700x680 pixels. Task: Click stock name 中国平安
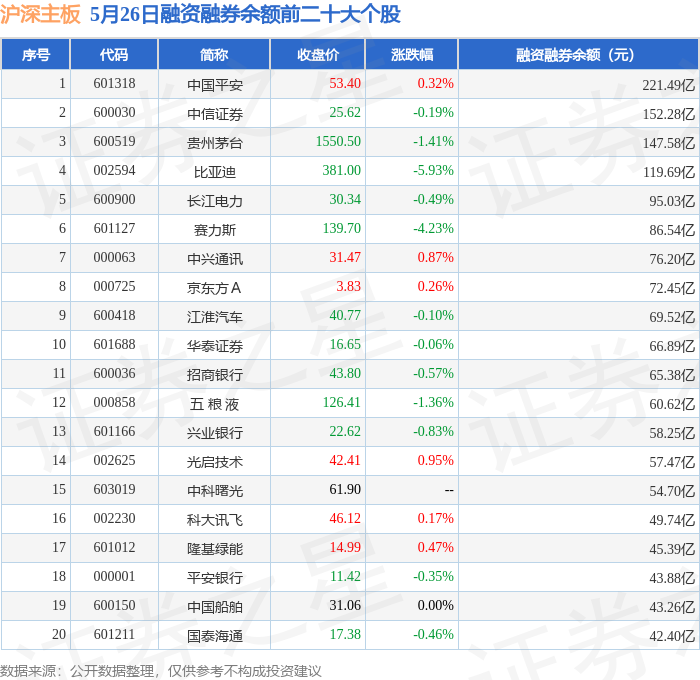[215, 85]
